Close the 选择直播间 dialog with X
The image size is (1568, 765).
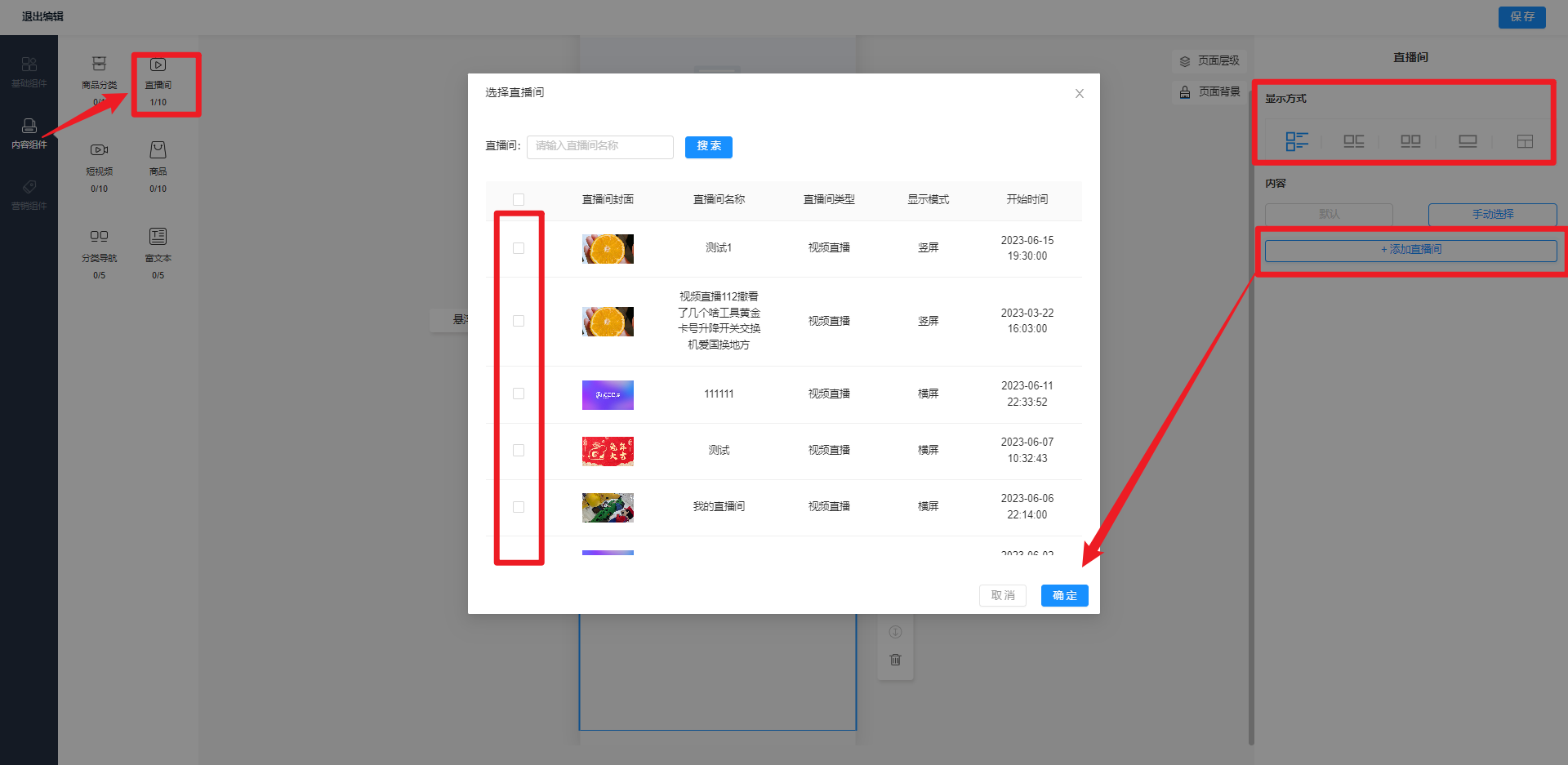point(1079,94)
